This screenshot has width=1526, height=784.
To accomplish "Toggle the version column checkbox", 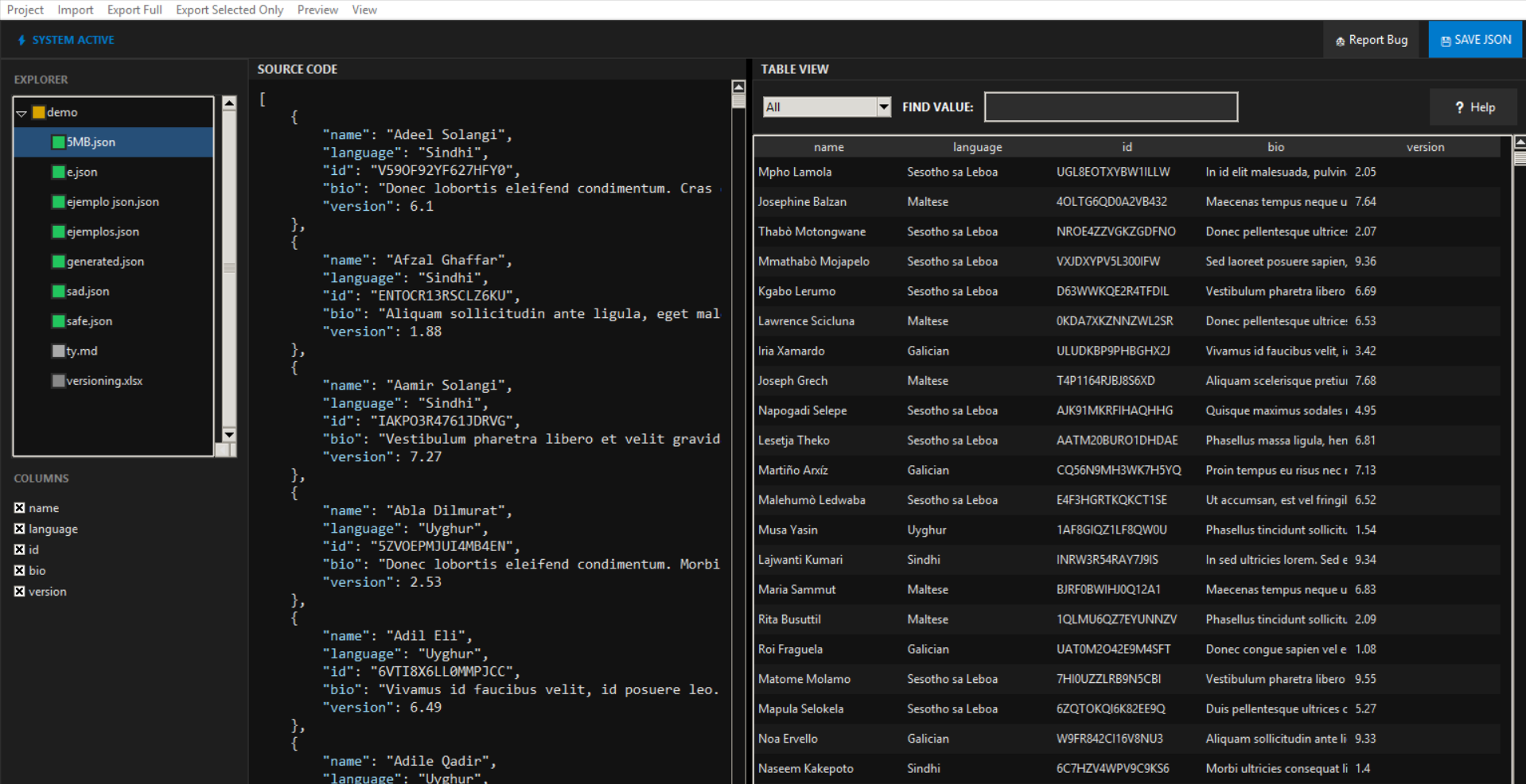I will click(19, 592).
